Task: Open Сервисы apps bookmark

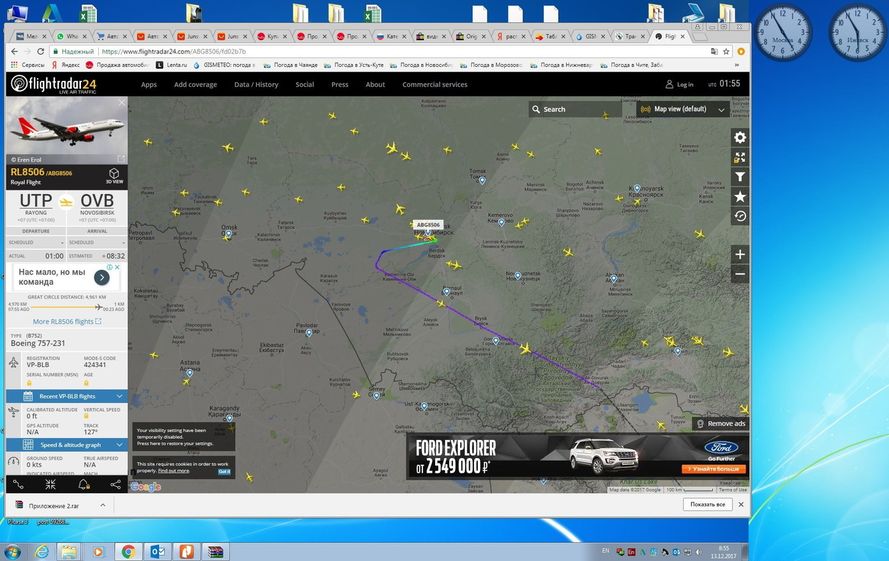Action: point(27,65)
